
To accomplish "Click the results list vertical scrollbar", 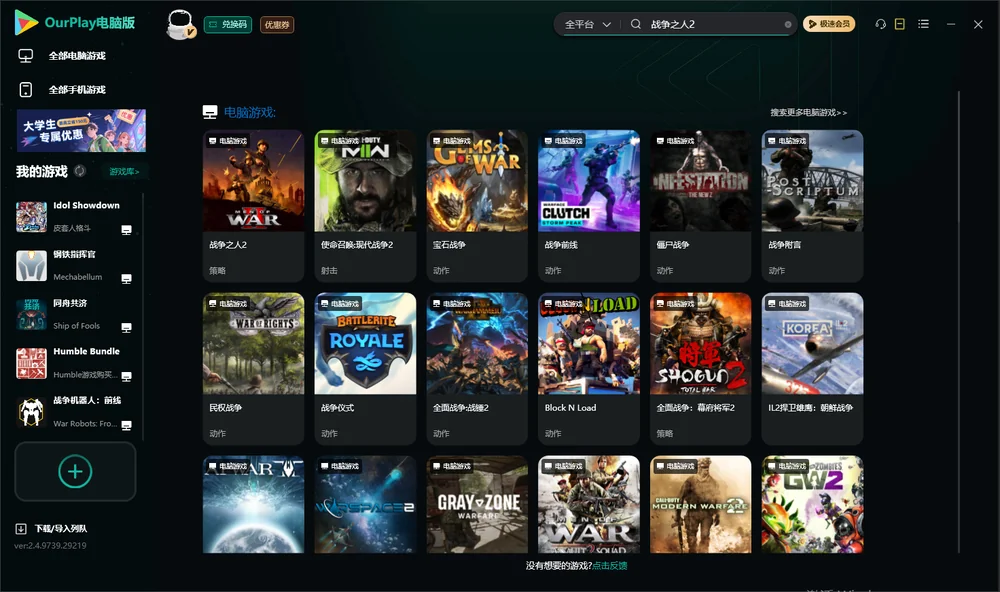I will pyautogui.click(x=958, y=322).
